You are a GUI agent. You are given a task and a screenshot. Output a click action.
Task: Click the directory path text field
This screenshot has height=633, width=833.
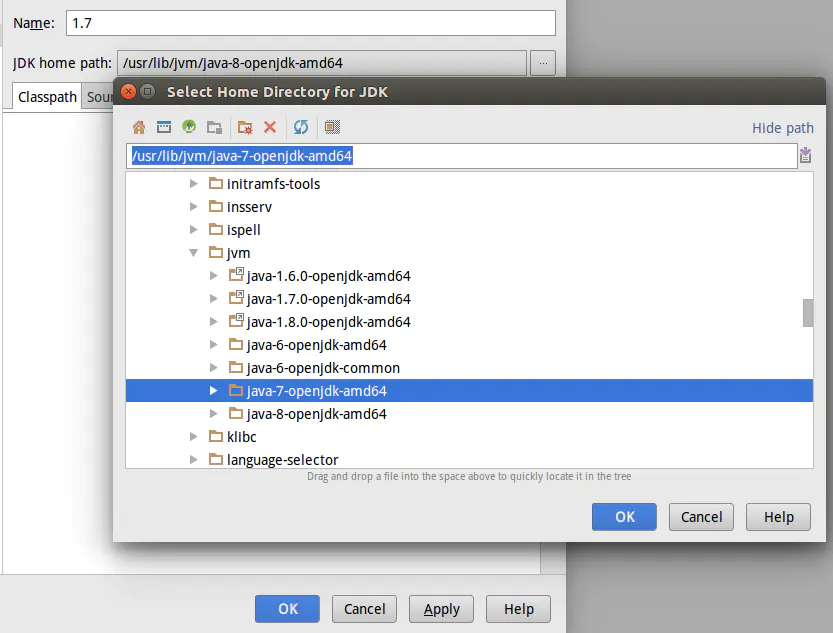coord(462,156)
